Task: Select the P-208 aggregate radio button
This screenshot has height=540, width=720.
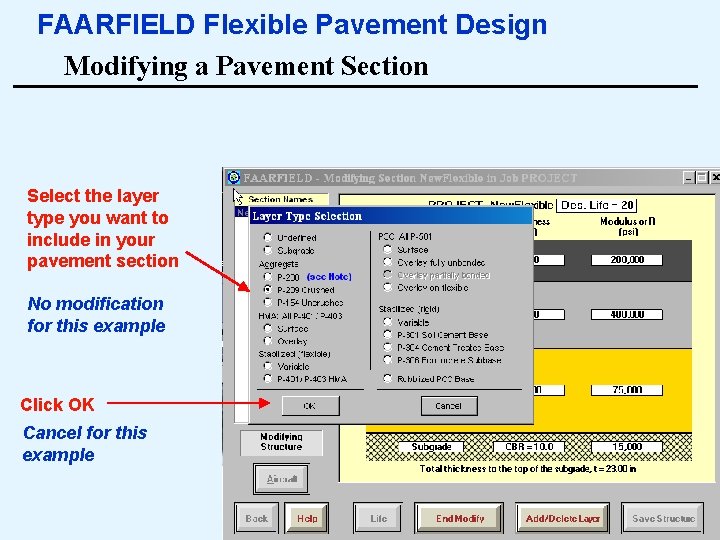Action: pos(268,276)
